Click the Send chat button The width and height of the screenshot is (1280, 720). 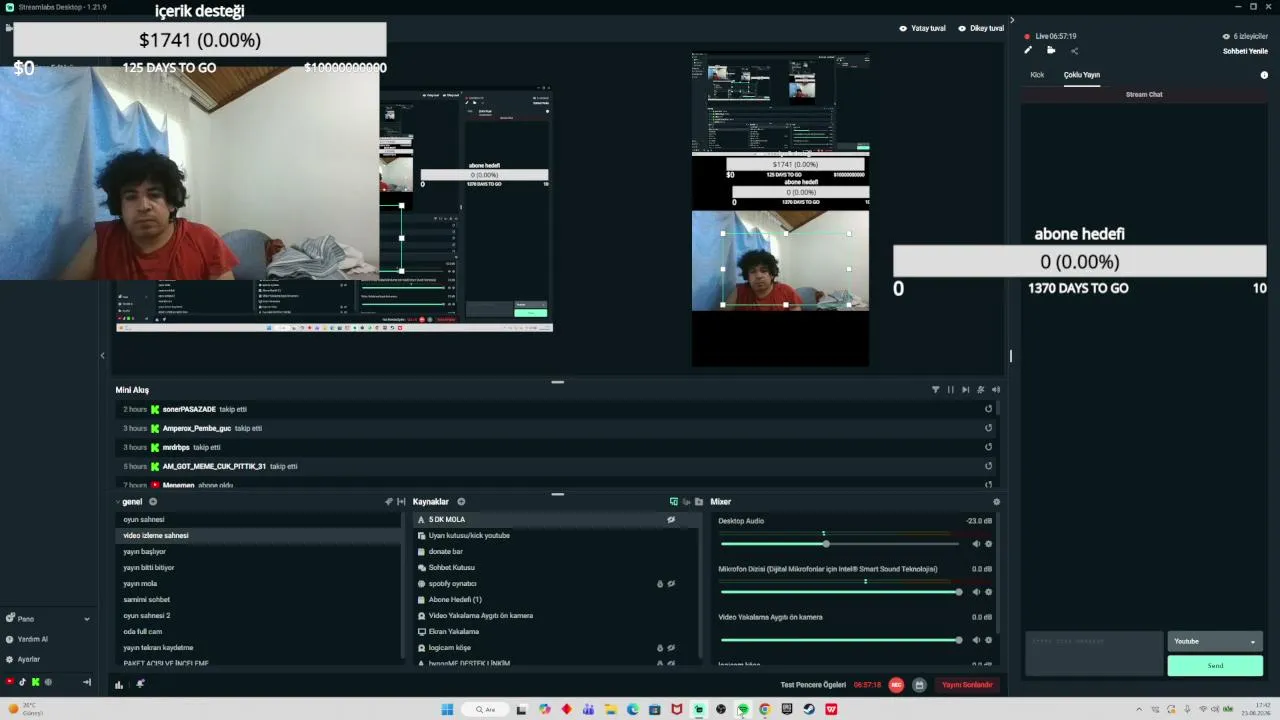point(1215,666)
